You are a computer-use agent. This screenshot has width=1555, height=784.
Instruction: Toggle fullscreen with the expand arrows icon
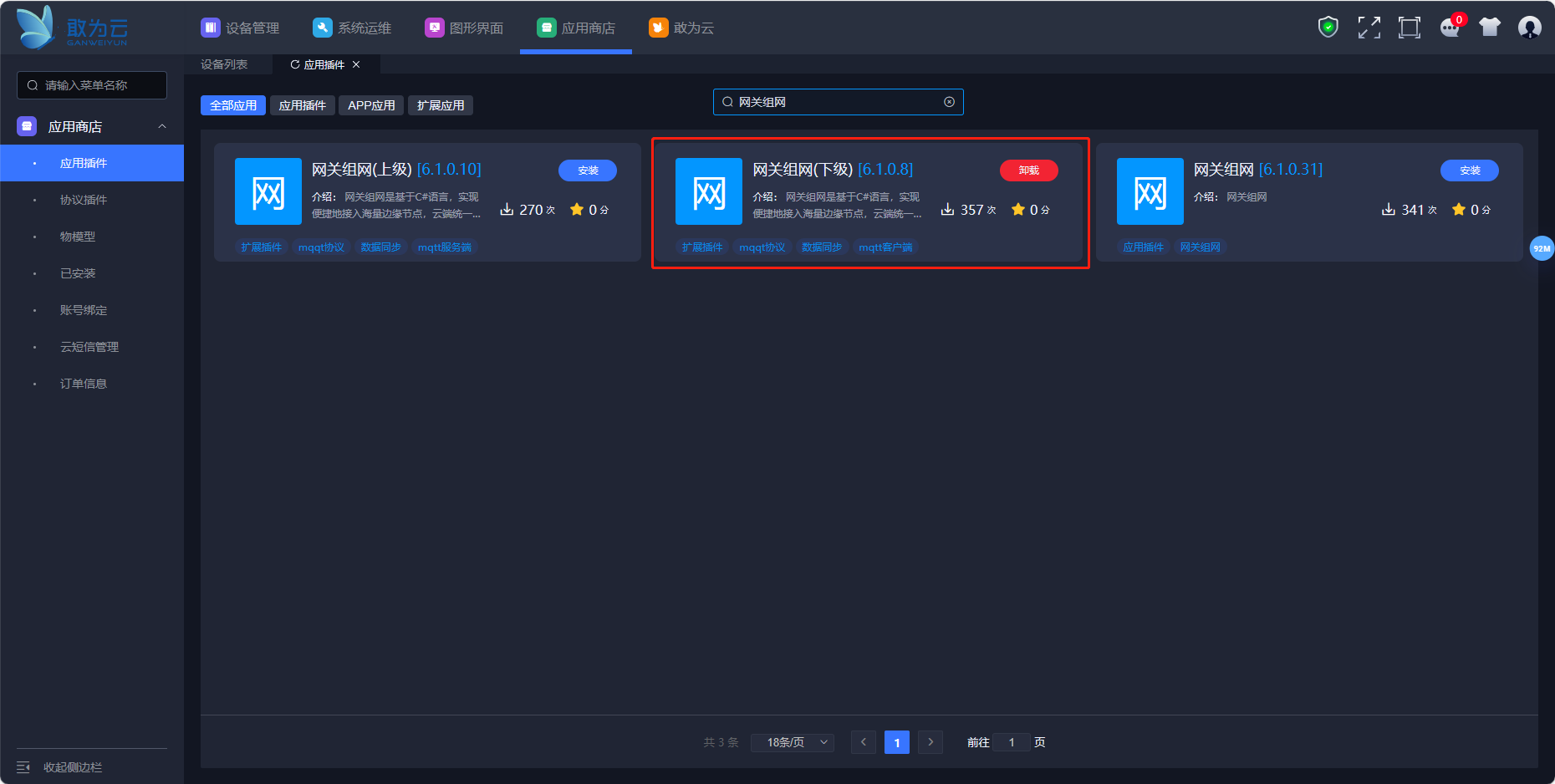pyautogui.click(x=1369, y=28)
